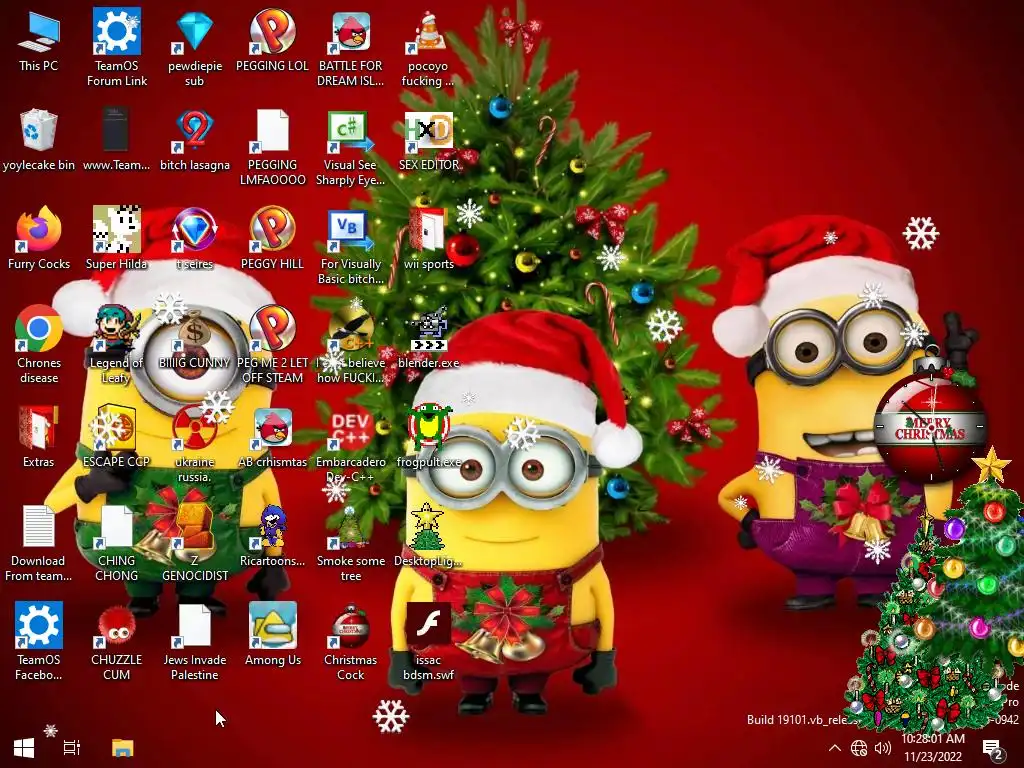Open the DesktopLig... Christmas tree icon
This screenshot has width=1024, height=768.
pyautogui.click(x=428, y=536)
